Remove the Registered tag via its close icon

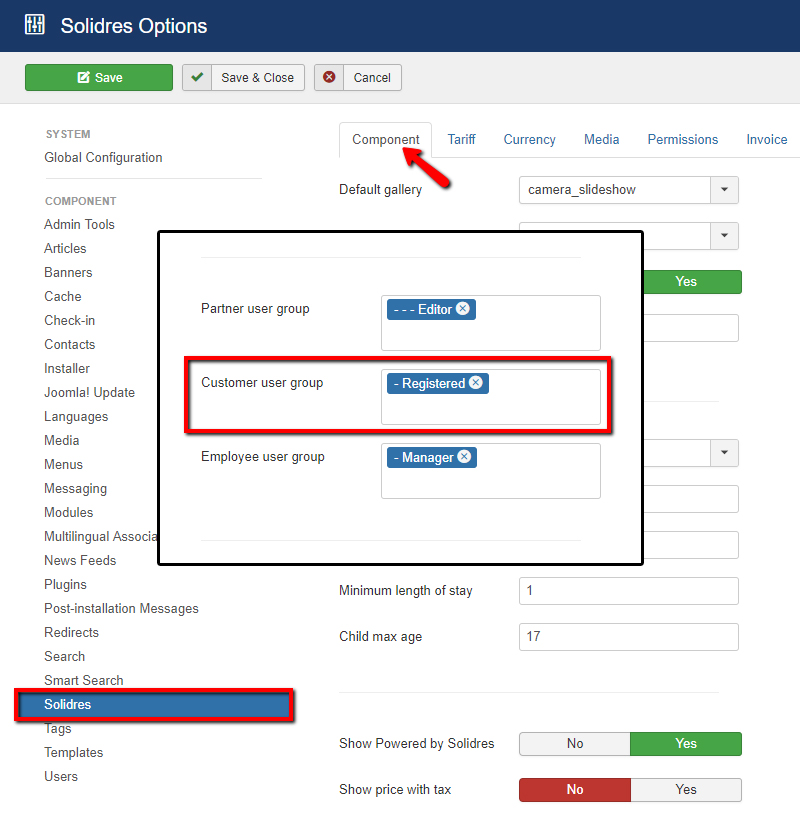tap(477, 382)
